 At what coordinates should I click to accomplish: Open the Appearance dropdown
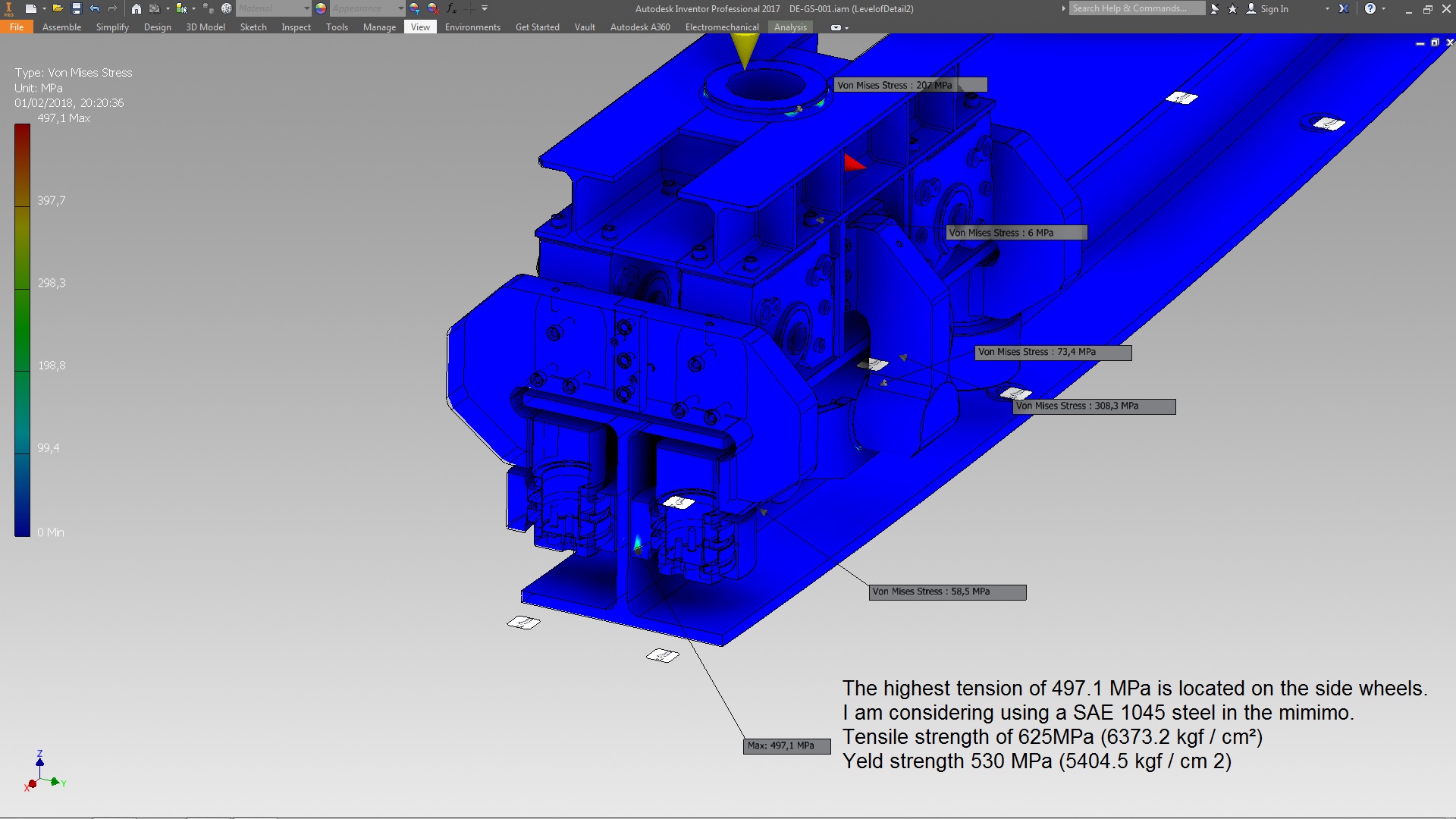400,8
